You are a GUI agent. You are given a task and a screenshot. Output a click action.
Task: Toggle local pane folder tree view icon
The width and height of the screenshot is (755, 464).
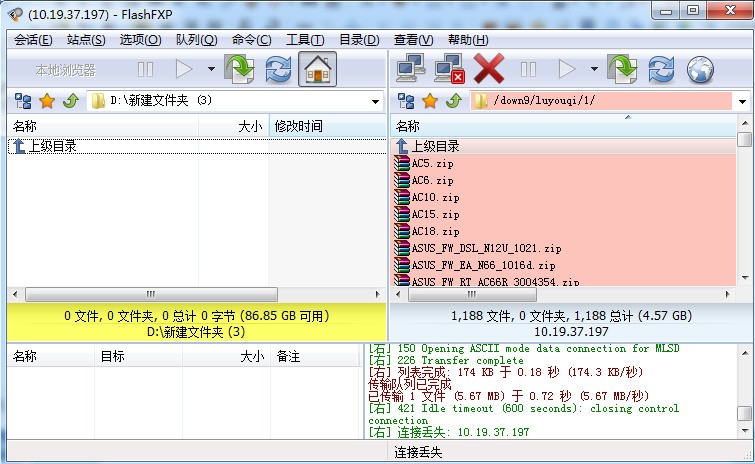click(x=22, y=101)
